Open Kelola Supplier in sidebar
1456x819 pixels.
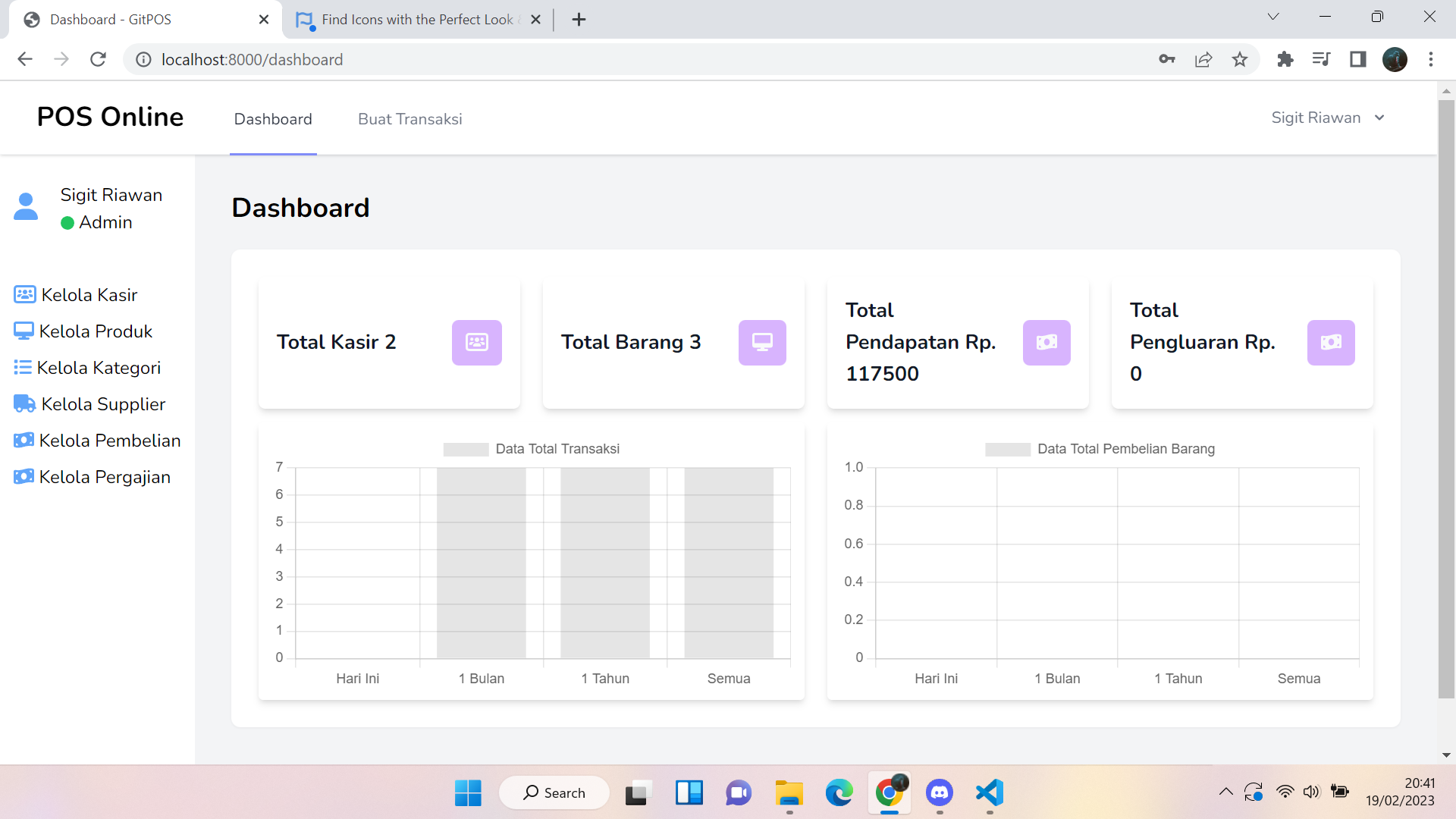(89, 404)
